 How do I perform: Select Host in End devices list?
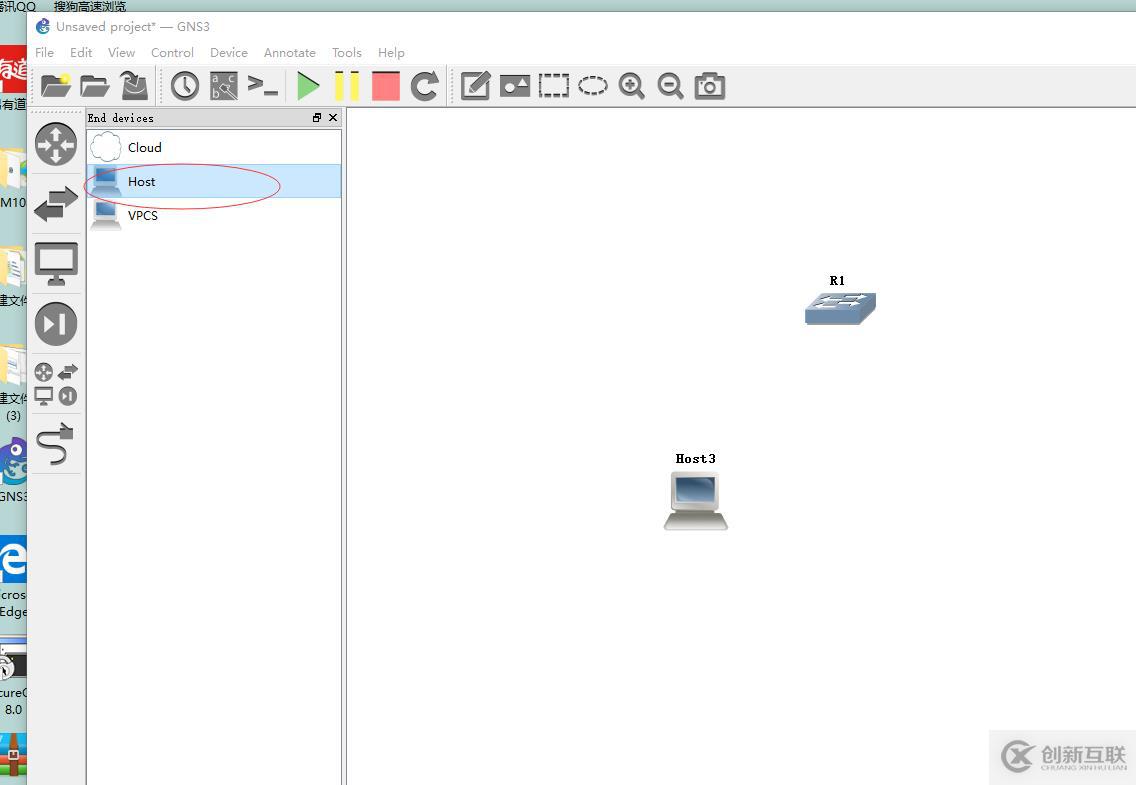click(214, 181)
